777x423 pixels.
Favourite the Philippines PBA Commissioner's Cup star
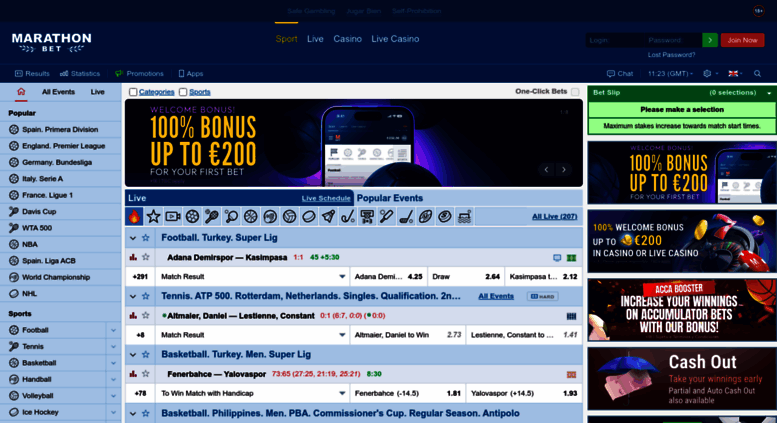click(145, 413)
